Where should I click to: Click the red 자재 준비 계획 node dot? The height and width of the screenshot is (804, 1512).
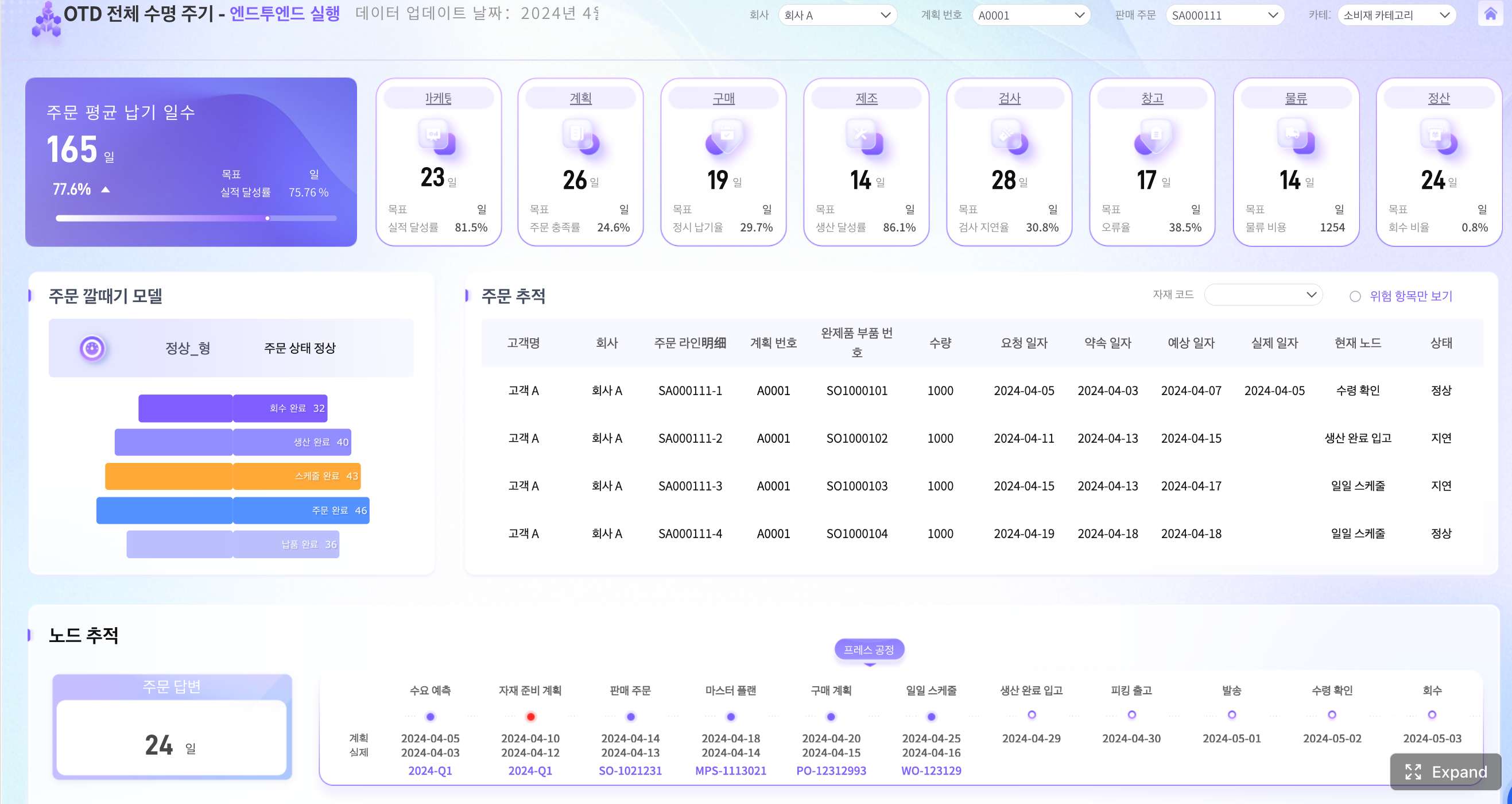[x=530, y=717]
